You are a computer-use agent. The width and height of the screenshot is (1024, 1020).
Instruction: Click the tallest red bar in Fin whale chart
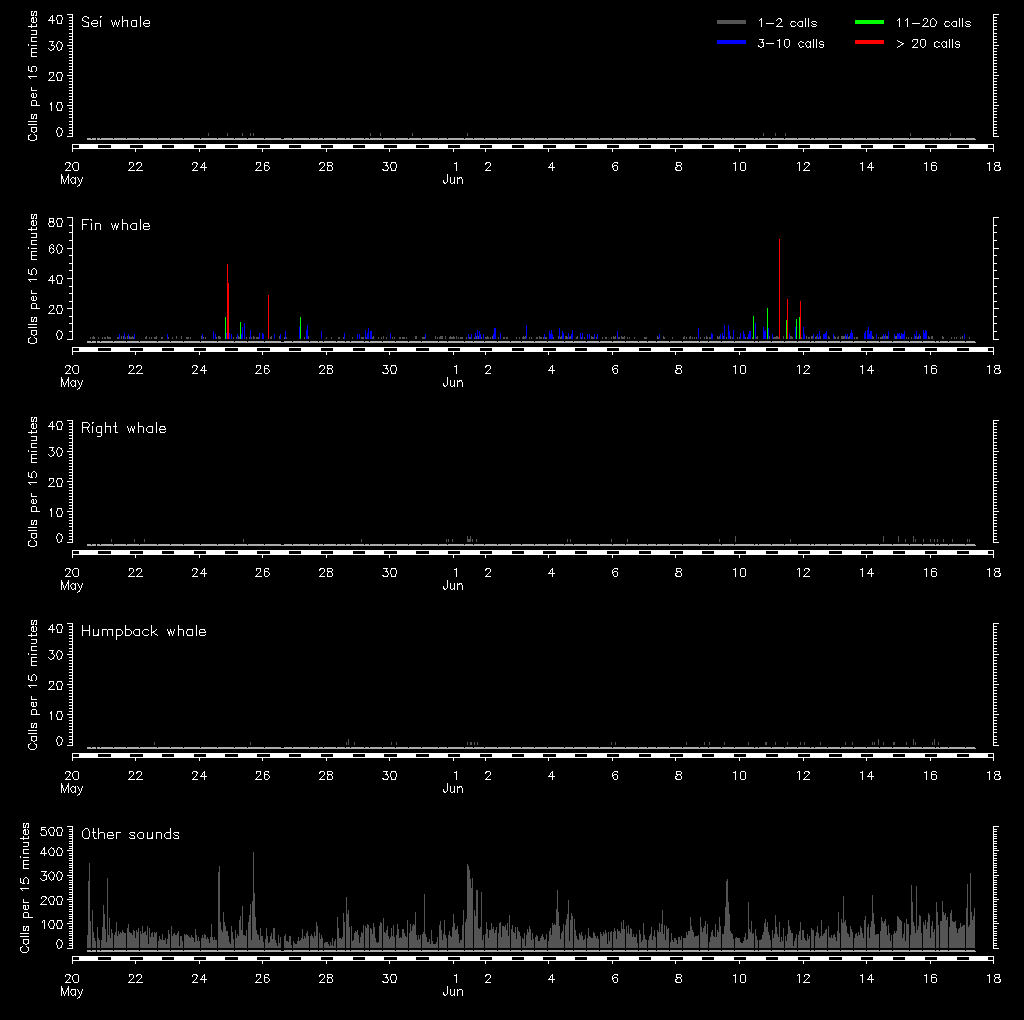point(229,310)
